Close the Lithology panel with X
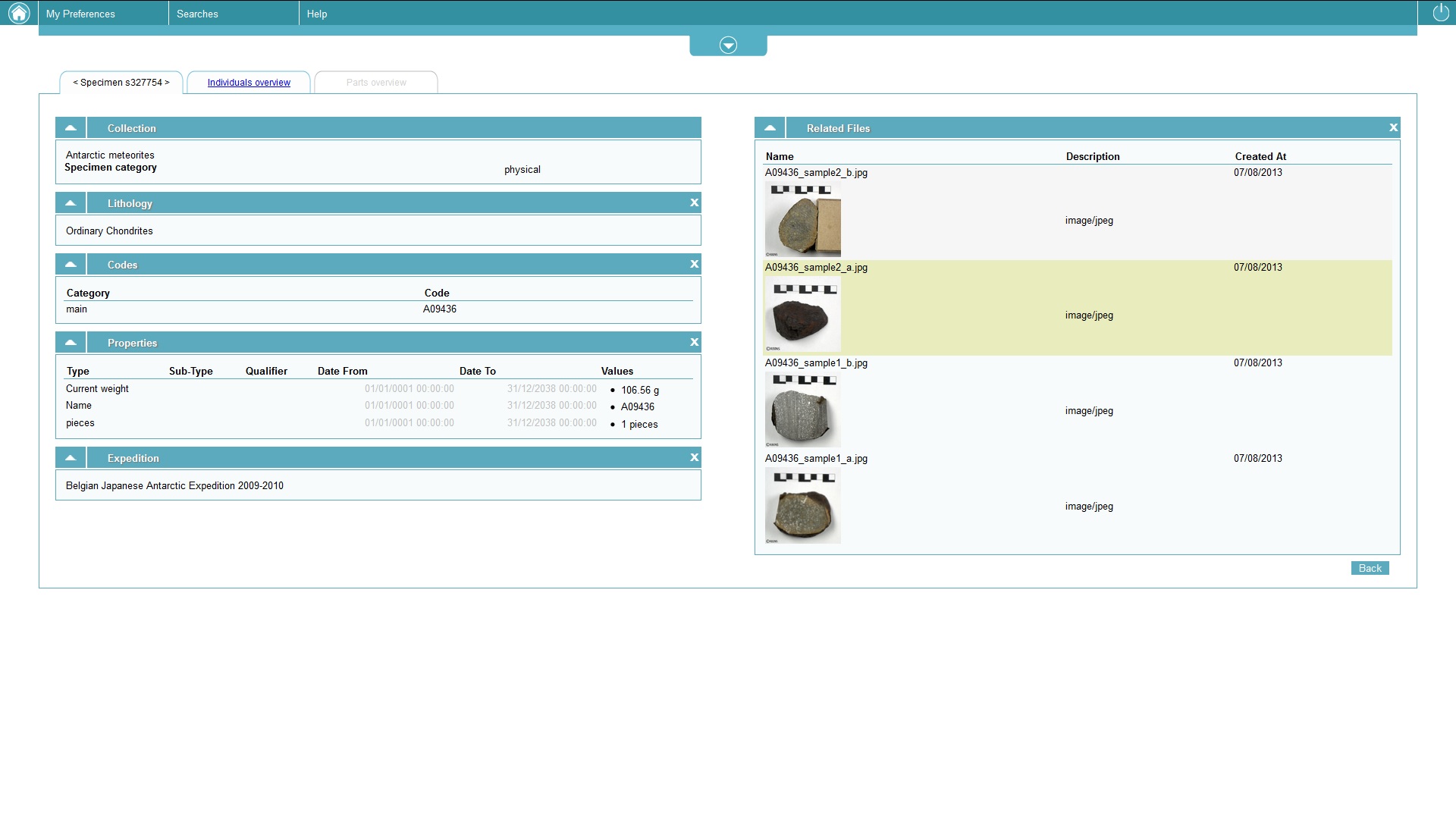1456x819 pixels. point(694,202)
